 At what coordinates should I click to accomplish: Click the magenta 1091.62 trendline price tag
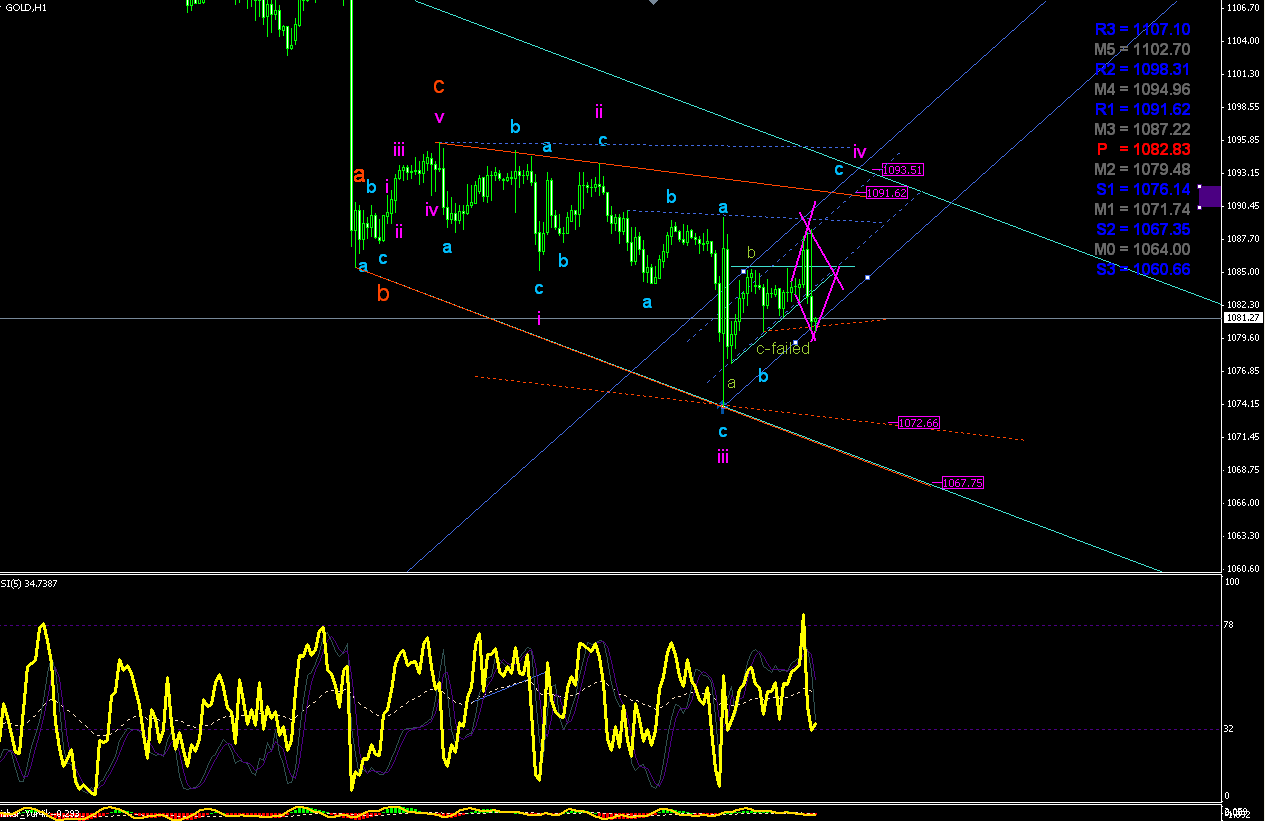[x=886, y=193]
